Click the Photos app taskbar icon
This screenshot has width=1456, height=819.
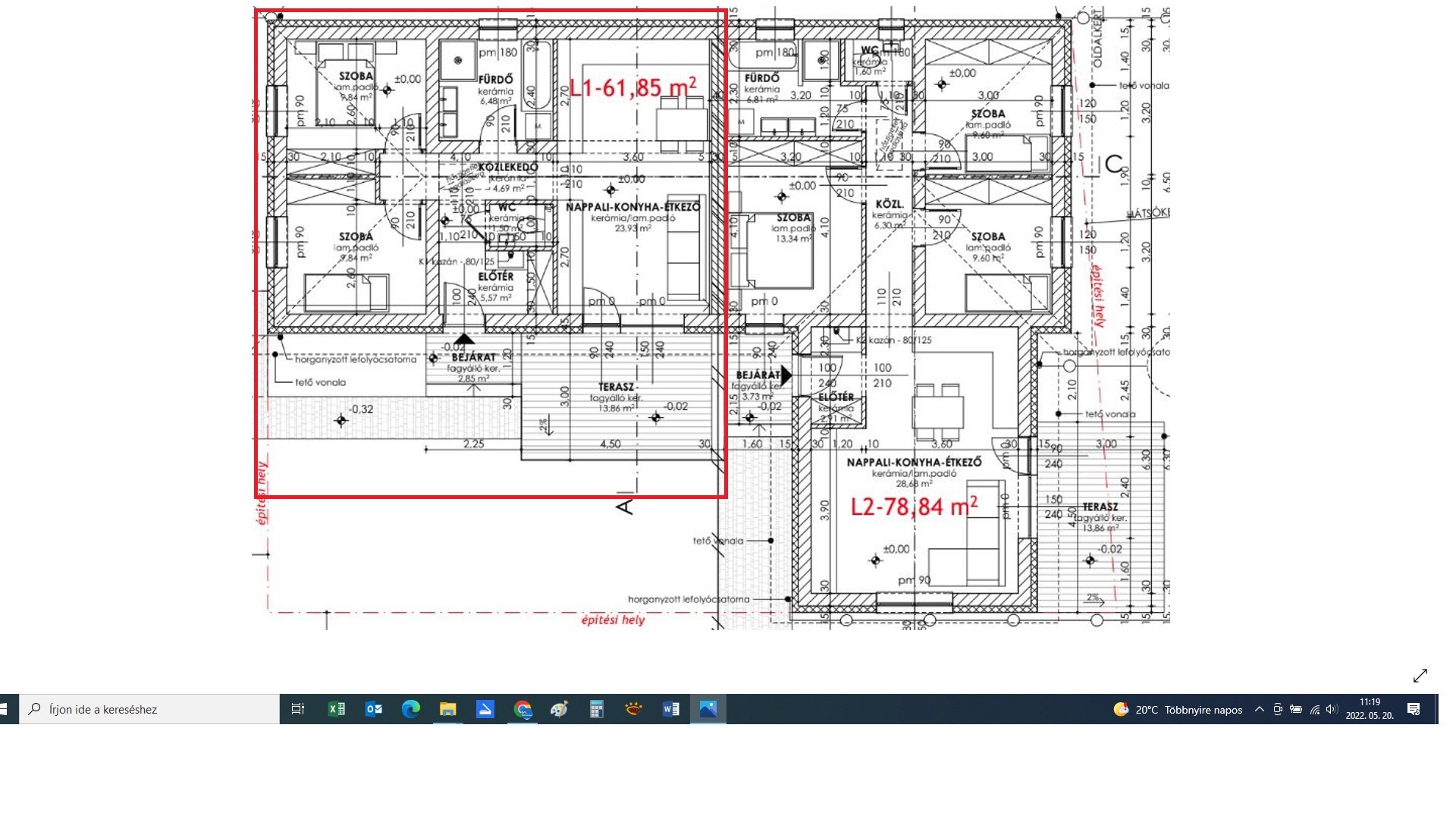tap(708, 709)
